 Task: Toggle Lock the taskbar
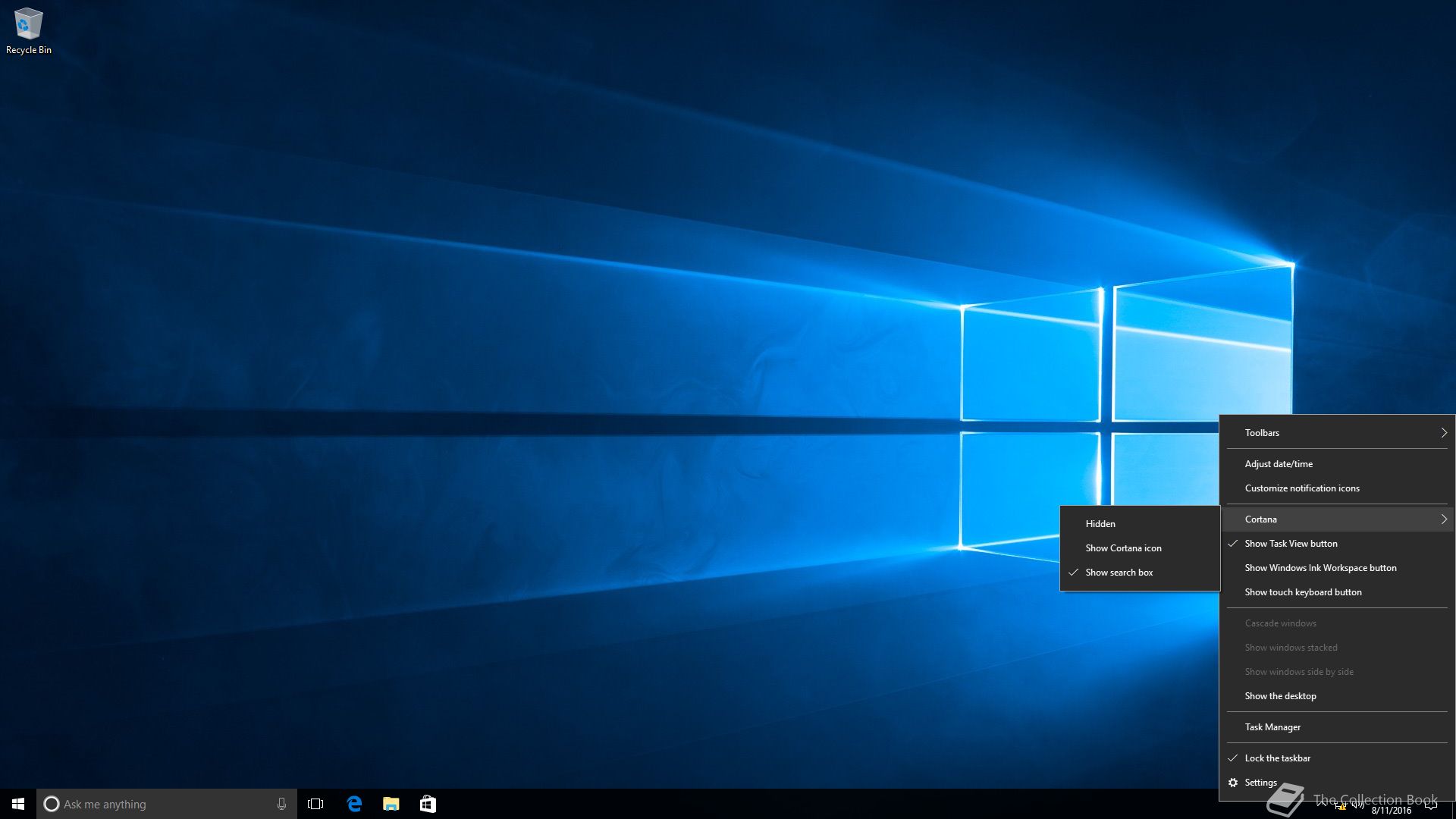point(1337,758)
